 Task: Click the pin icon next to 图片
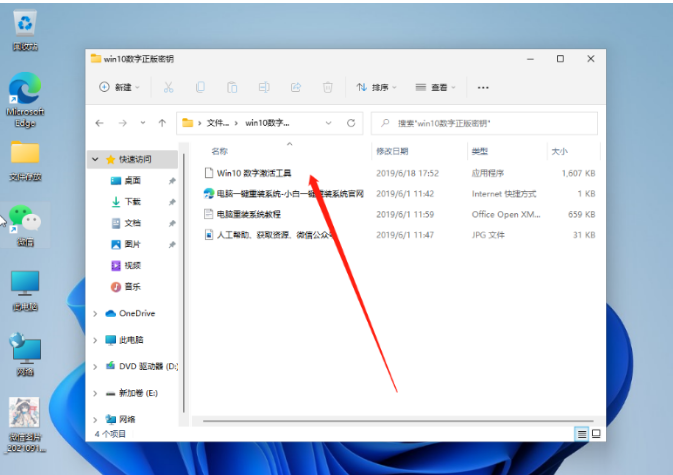(172, 245)
